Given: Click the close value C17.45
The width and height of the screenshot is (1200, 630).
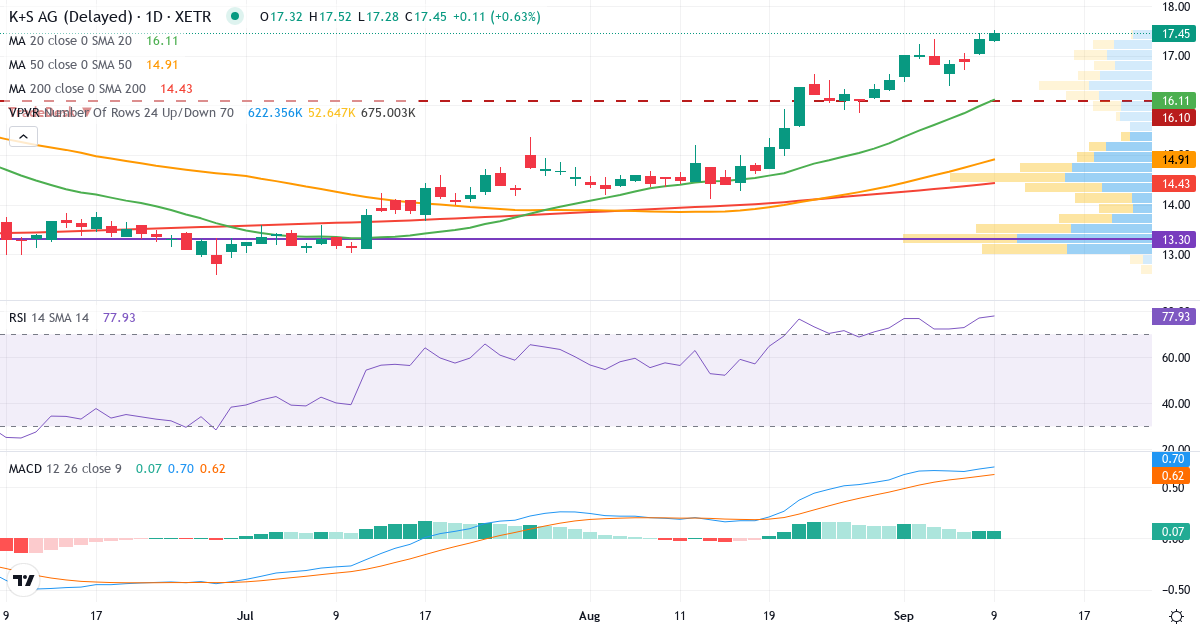Looking at the screenshot, I should [x=425, y=17].
